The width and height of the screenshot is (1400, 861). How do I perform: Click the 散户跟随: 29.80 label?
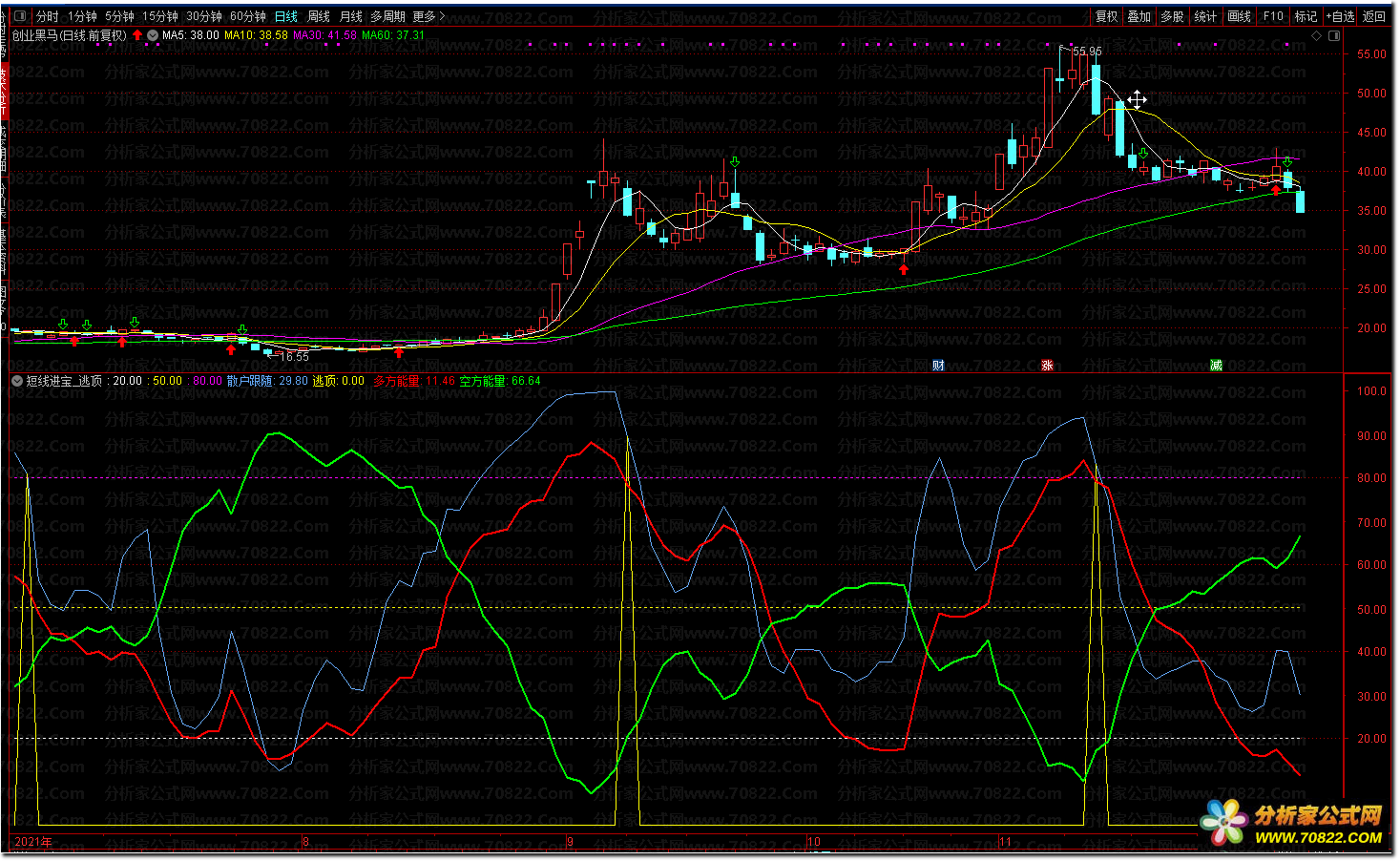pyautogui.click(x=267, y=381)
